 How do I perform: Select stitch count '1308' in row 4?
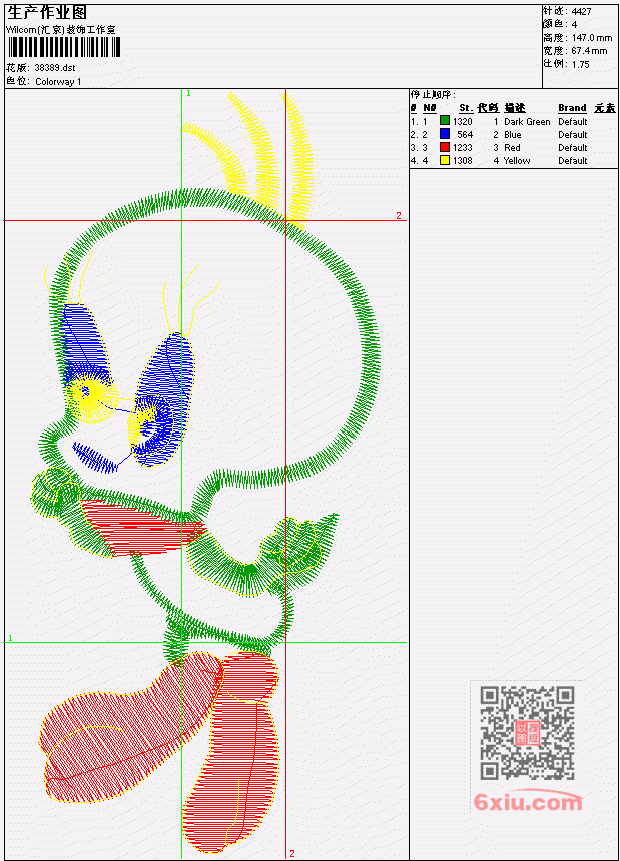pyautogui.click(x=462, y=161)
